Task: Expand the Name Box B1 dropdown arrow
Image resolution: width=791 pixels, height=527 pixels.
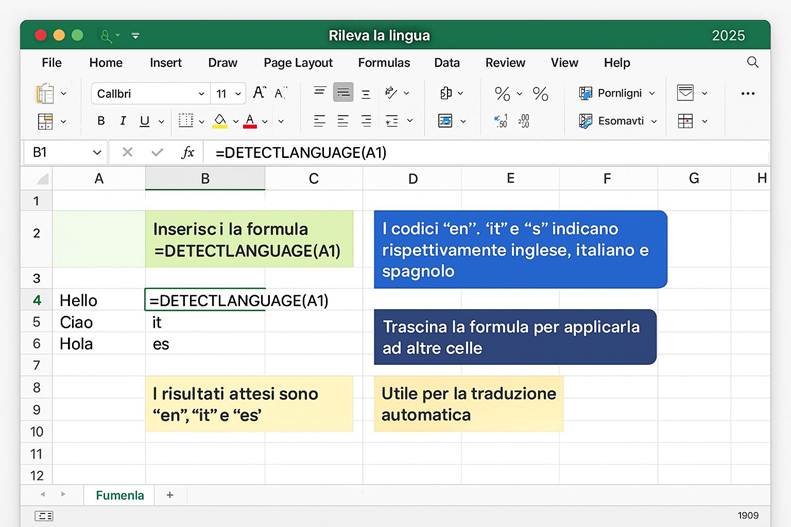Action: click(x=97, y=152)
